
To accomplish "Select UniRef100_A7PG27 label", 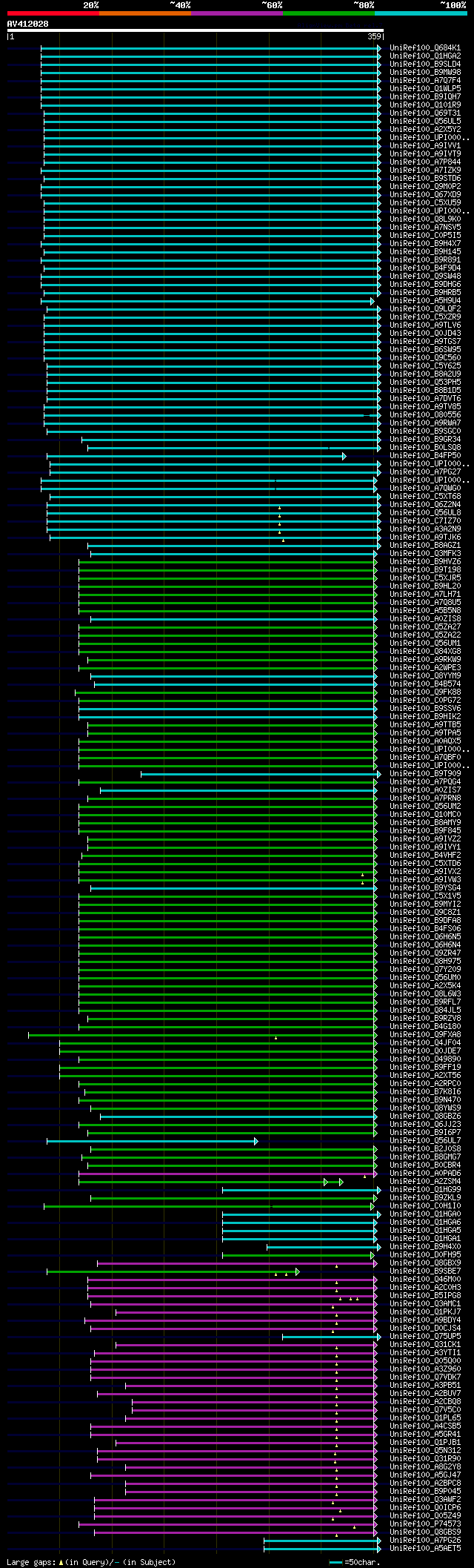I will pos(425,472).
